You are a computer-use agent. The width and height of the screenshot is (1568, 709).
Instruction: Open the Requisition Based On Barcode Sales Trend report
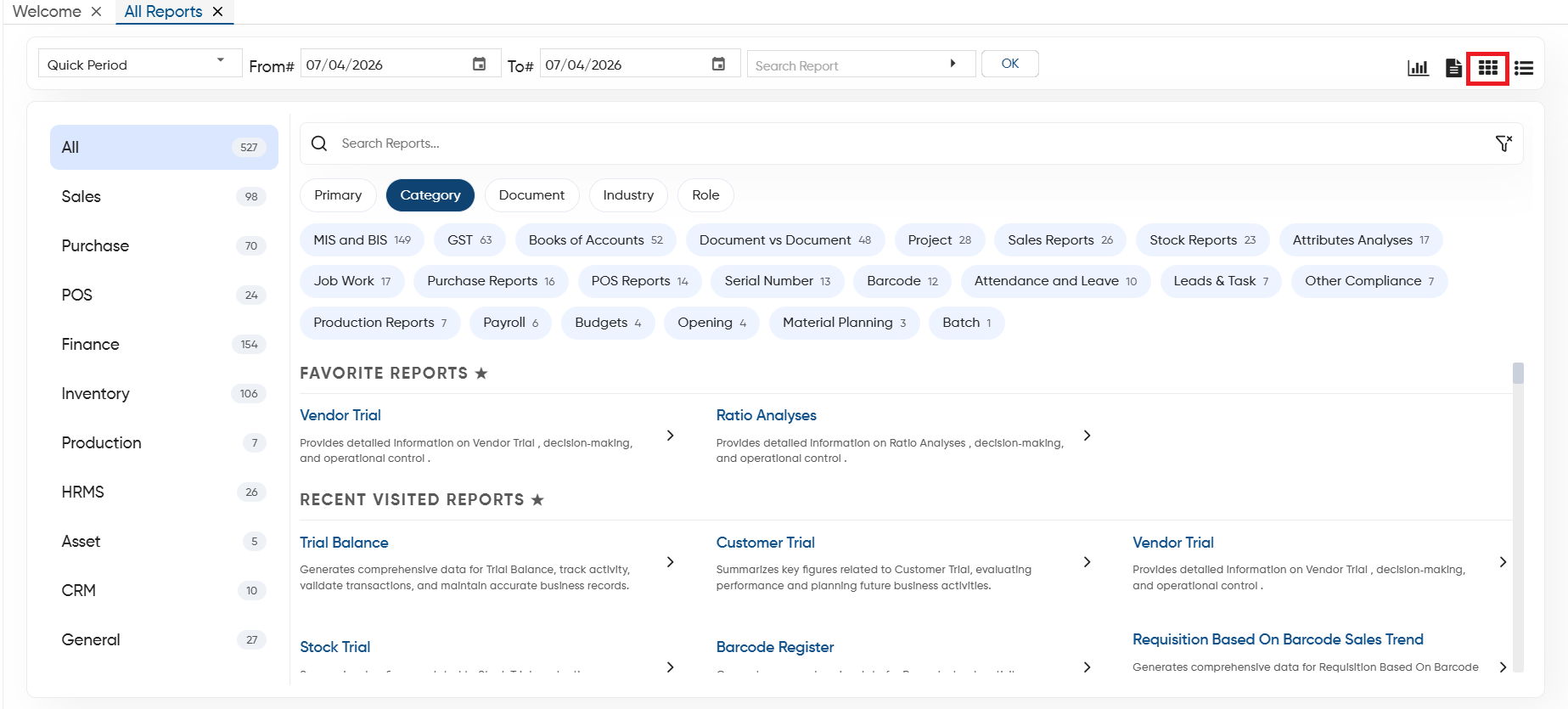(1278, 639)
